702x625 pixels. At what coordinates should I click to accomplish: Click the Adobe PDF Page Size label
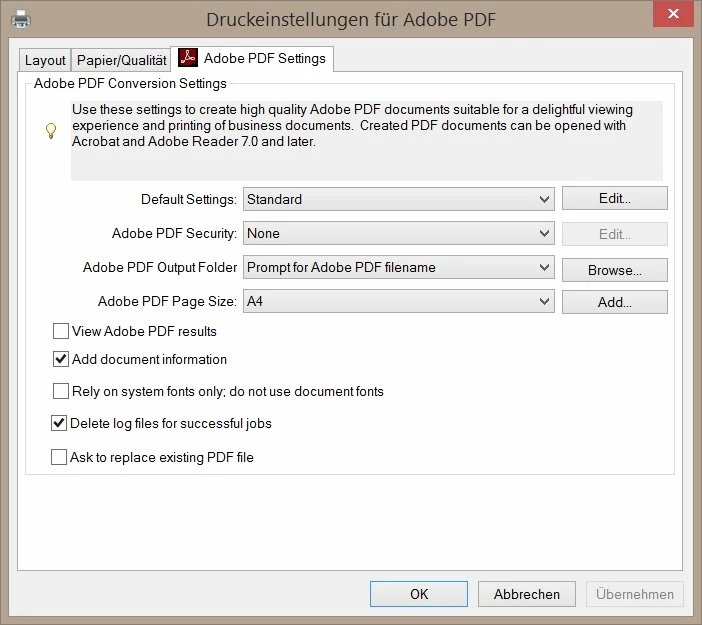tap(167, 301)
